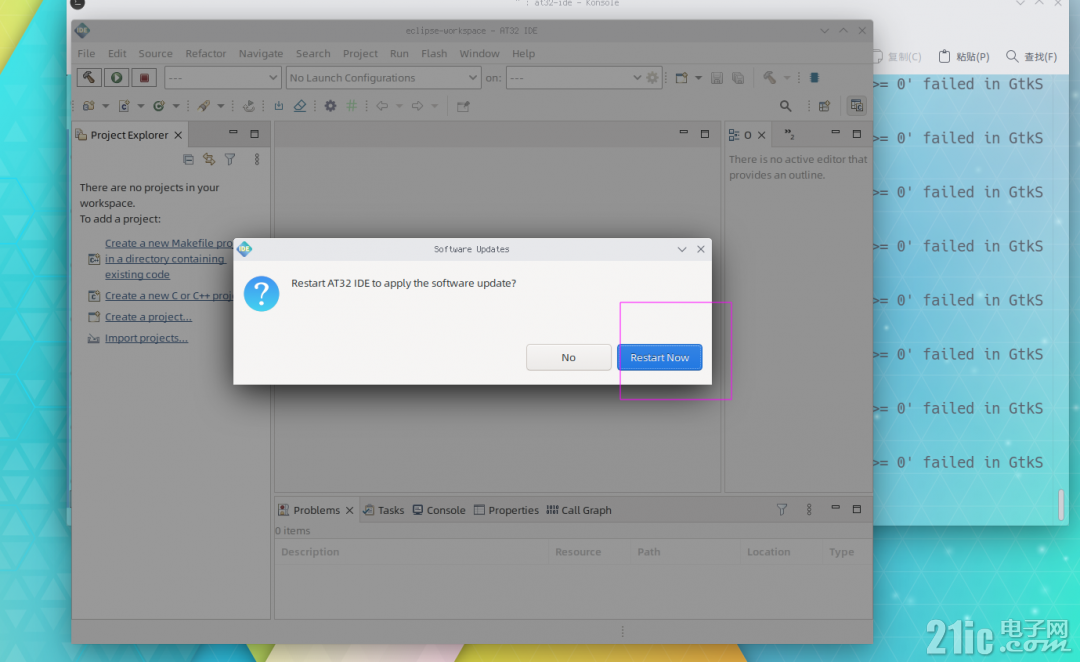Open the Search menu
This screenshot has width=1080, height=662.
[x=313, y=53]
